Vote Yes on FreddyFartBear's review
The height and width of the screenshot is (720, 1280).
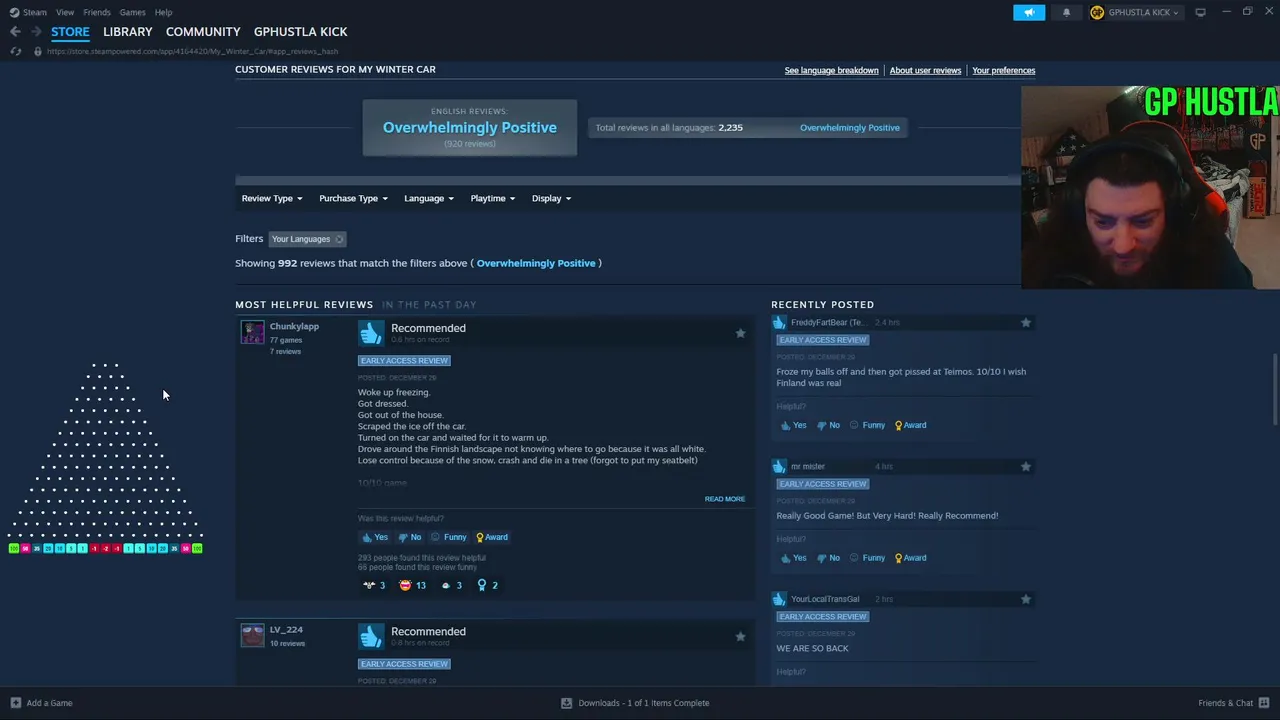[794, 425]
